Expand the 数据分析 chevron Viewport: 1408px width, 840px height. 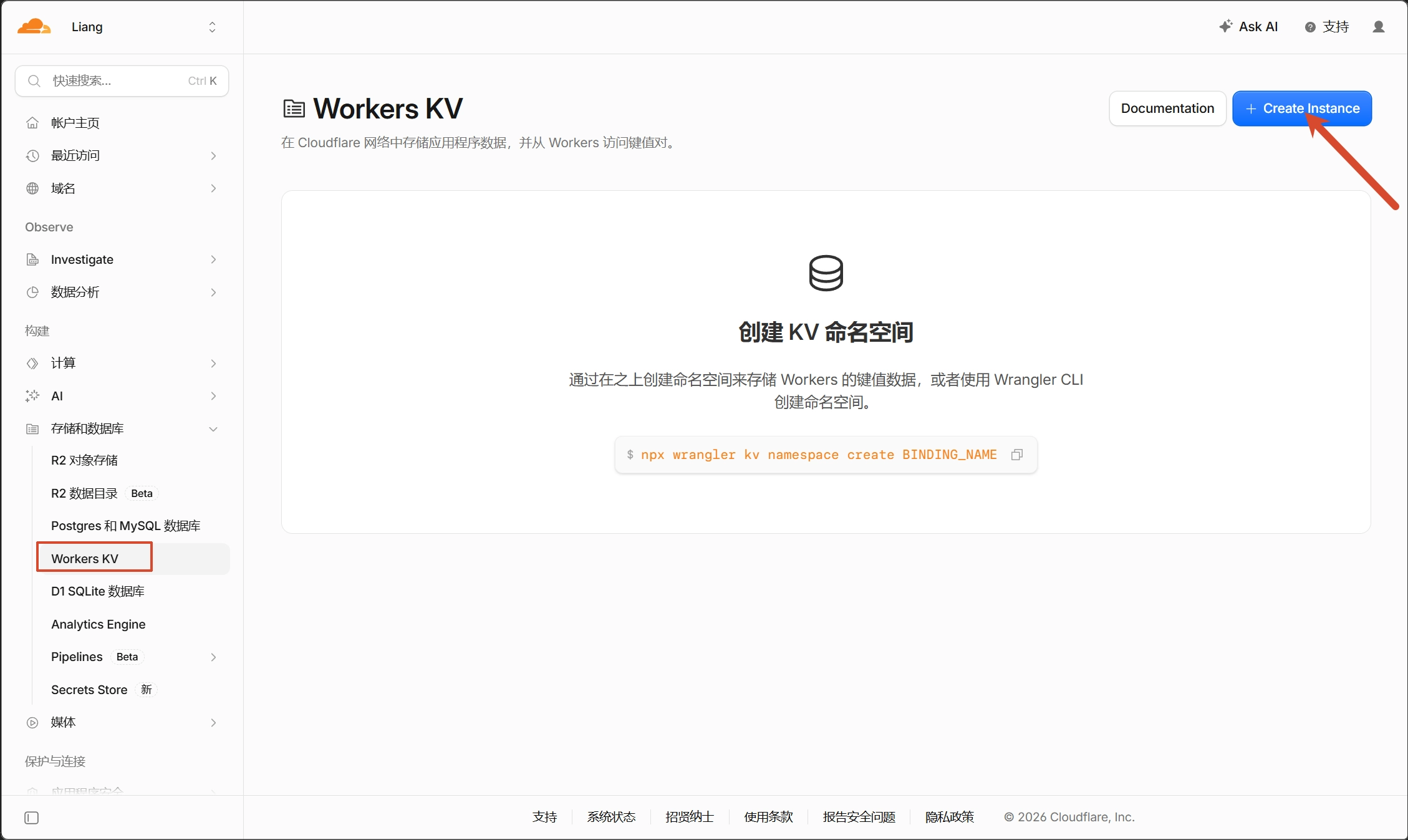click(x=213, y=292)
